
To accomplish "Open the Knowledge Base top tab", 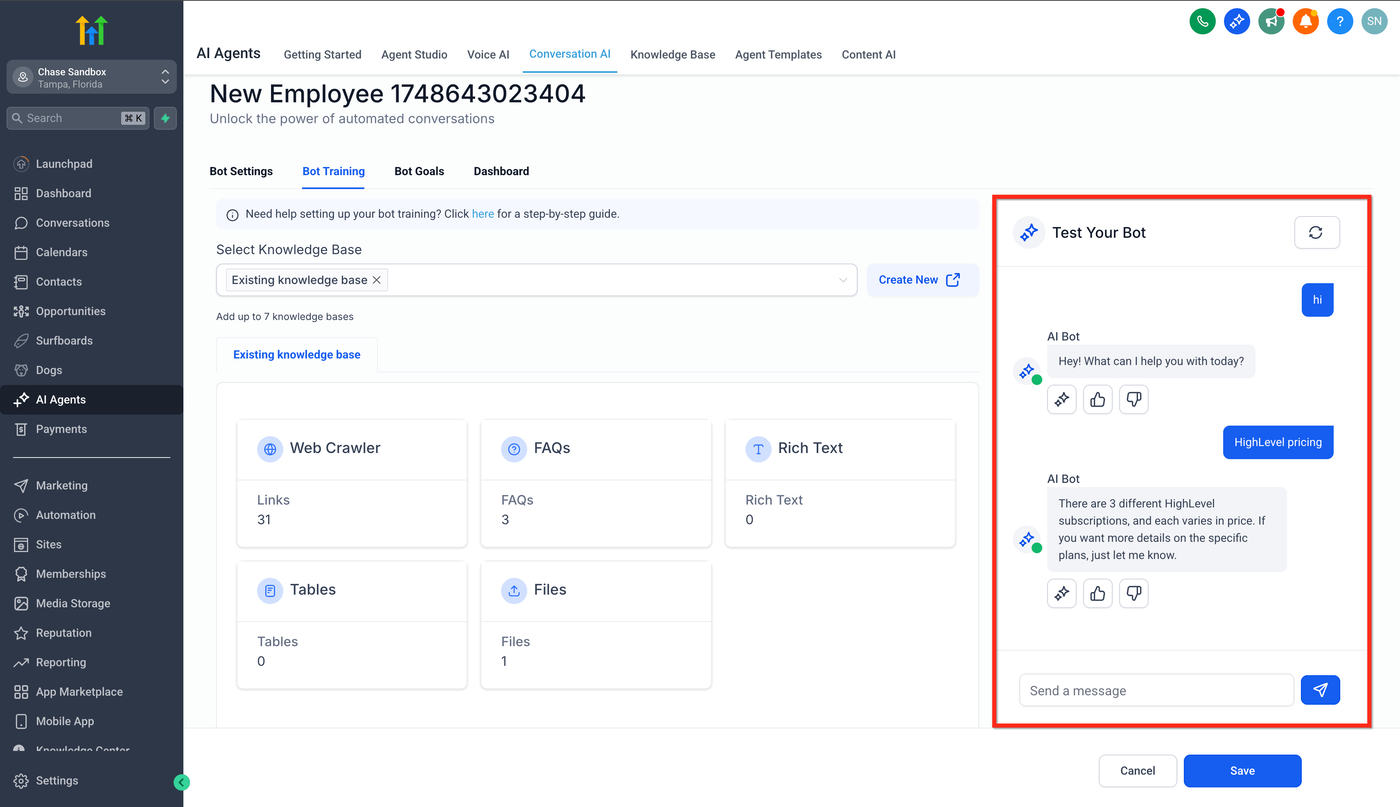I will coord(672,55).
